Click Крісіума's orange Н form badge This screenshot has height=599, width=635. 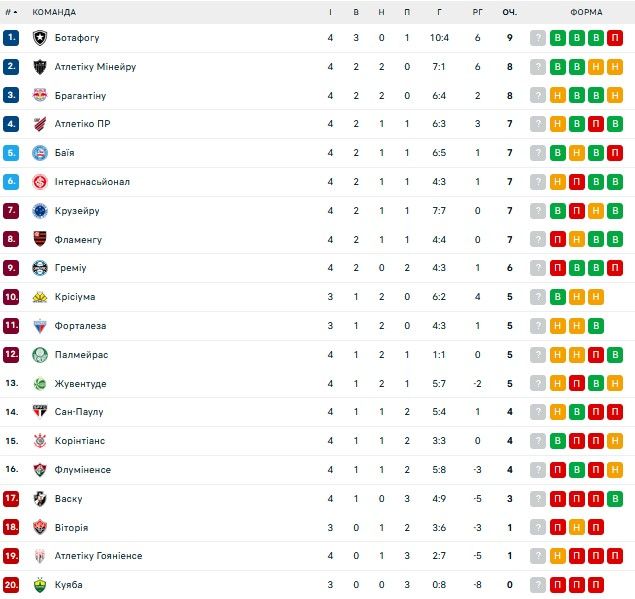coord(595,297)
